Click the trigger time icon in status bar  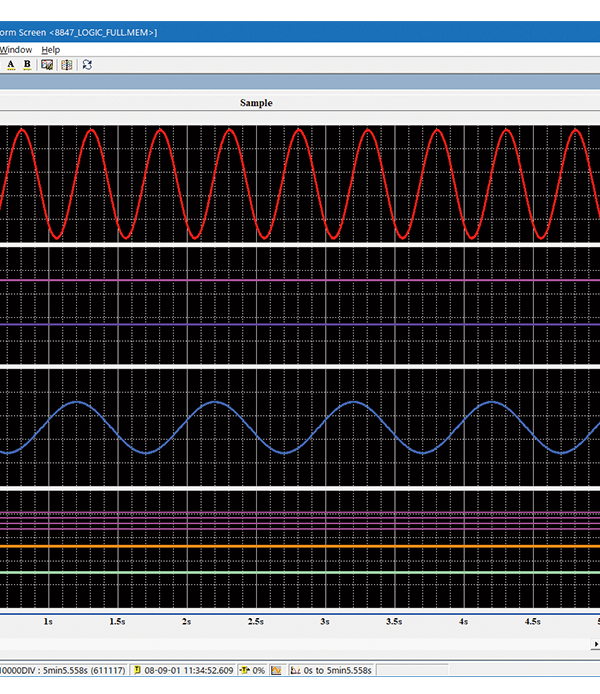[x=137, y=670]
